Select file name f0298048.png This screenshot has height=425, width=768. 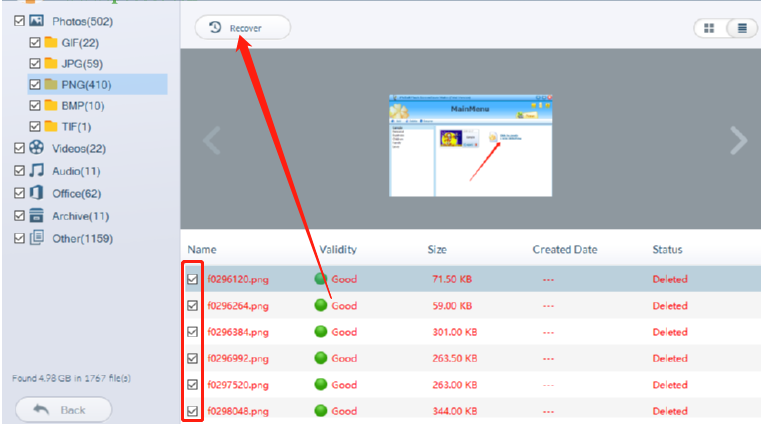pyautogui.click(x=238, y=412)
